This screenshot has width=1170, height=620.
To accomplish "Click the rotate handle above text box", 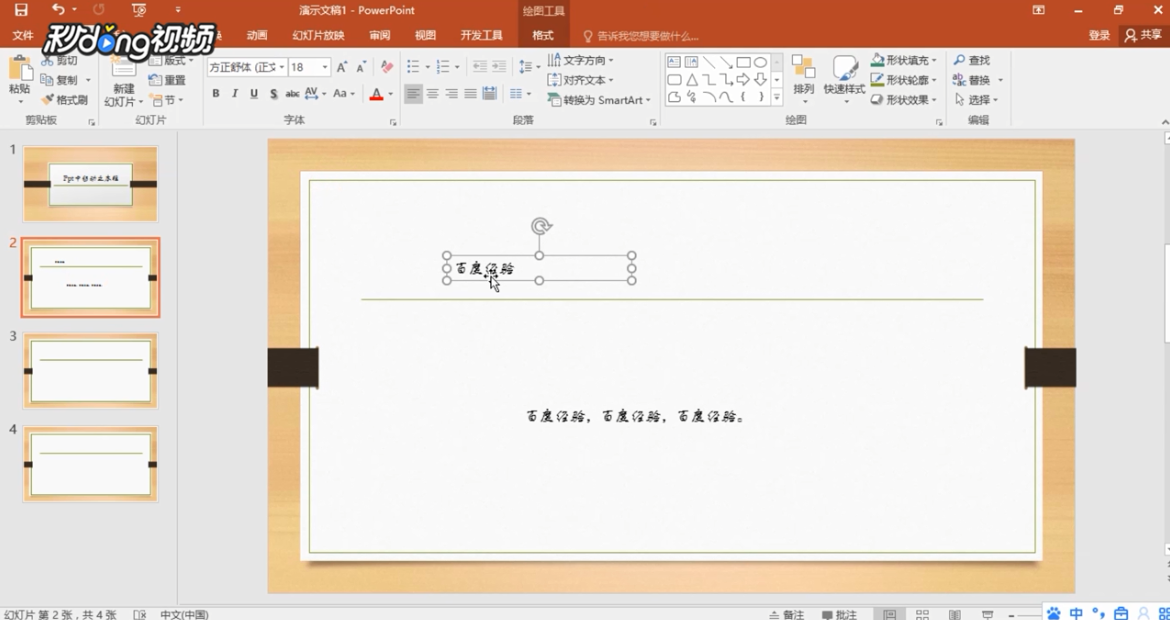I will 542,225.
